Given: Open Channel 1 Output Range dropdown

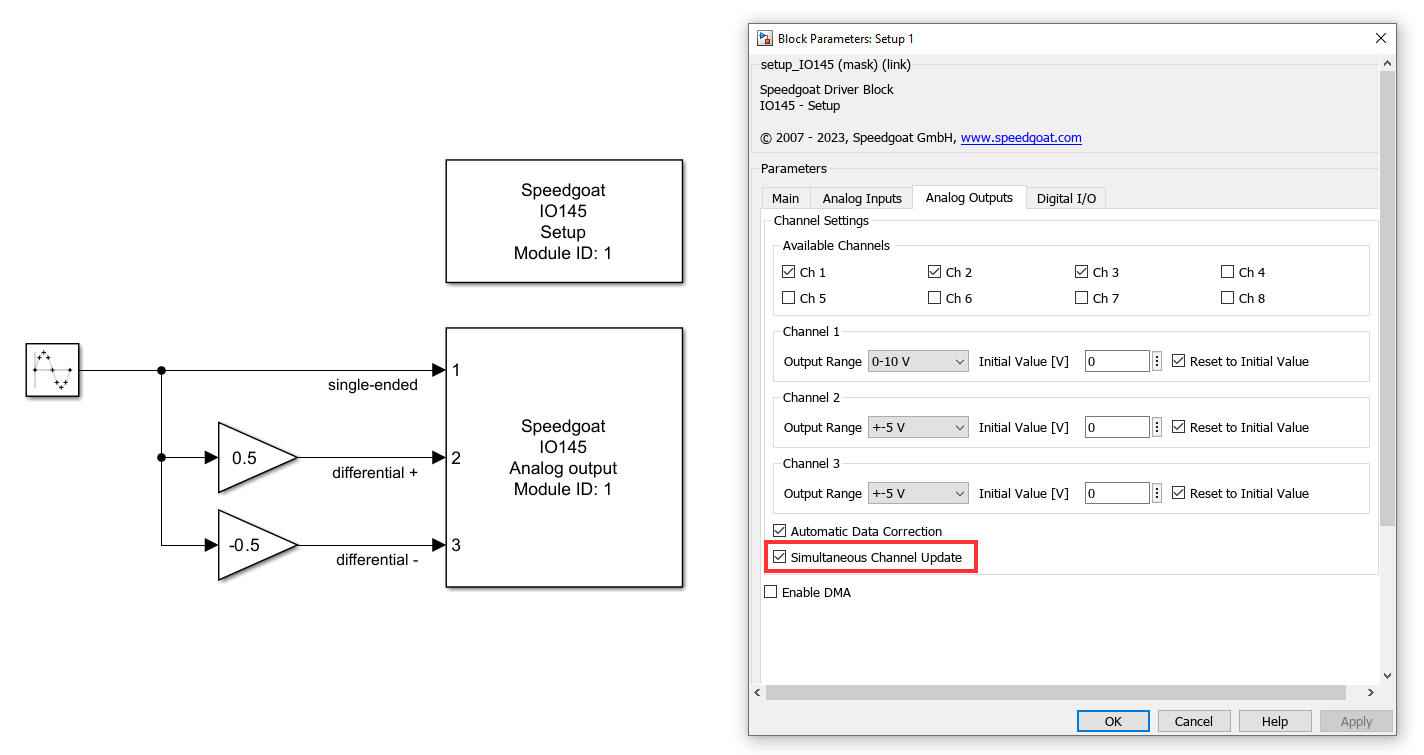Looking at the screenshot, I should (x=918, y=361).
